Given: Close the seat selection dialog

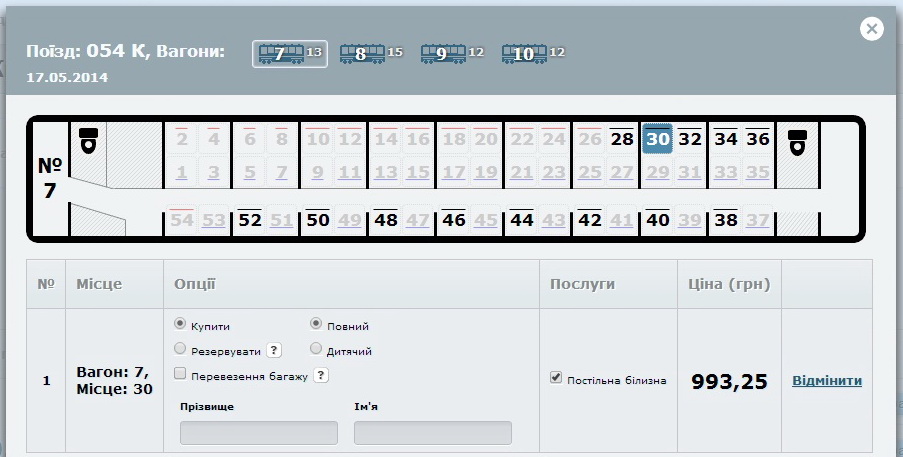Looking at the screenshot, I should 872,29.
